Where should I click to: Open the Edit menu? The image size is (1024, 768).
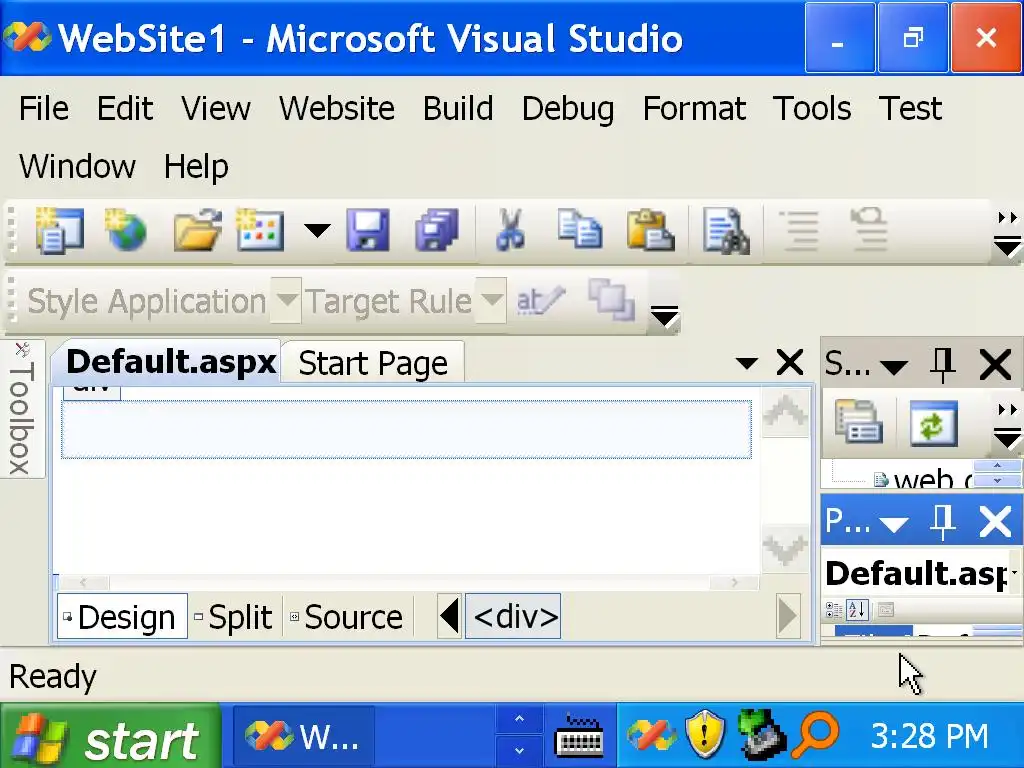[125, 108]
